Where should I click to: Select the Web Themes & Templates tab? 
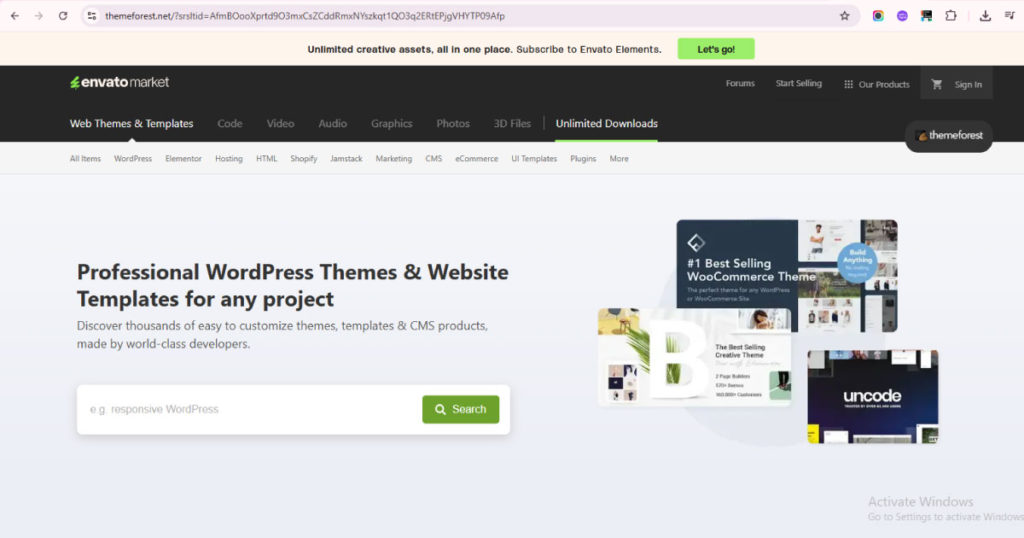coord(131,123)
